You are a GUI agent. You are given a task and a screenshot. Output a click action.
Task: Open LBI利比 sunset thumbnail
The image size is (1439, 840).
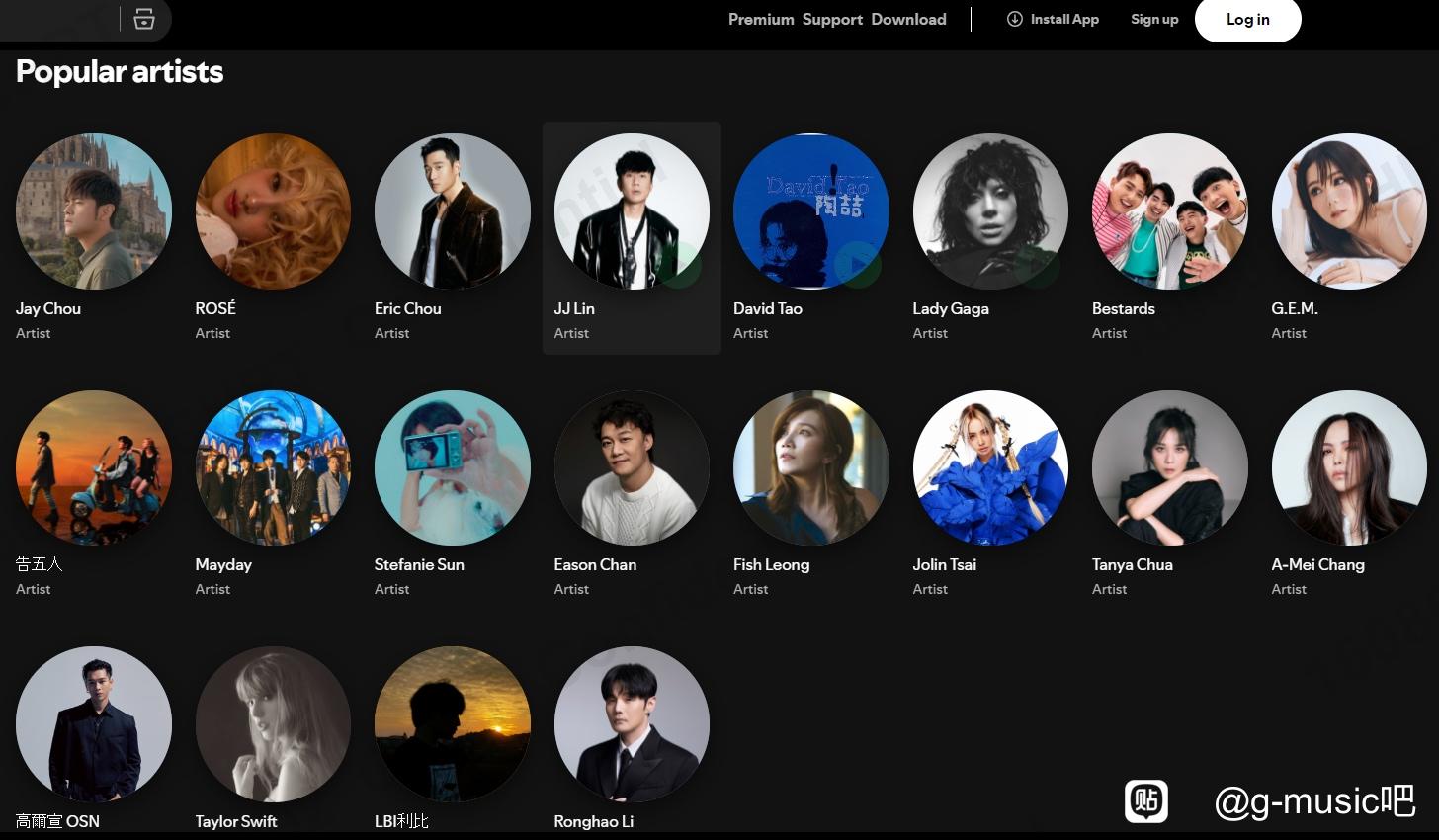point(453,724)
